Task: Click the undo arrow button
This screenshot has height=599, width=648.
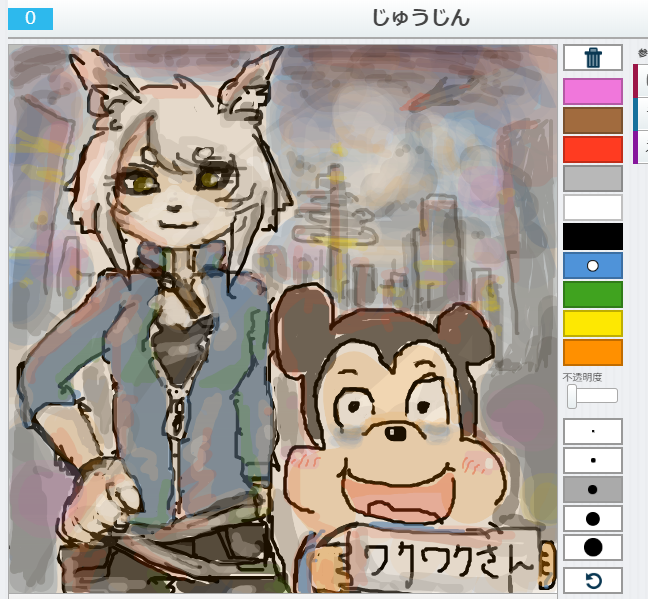Action: [593, 581]
